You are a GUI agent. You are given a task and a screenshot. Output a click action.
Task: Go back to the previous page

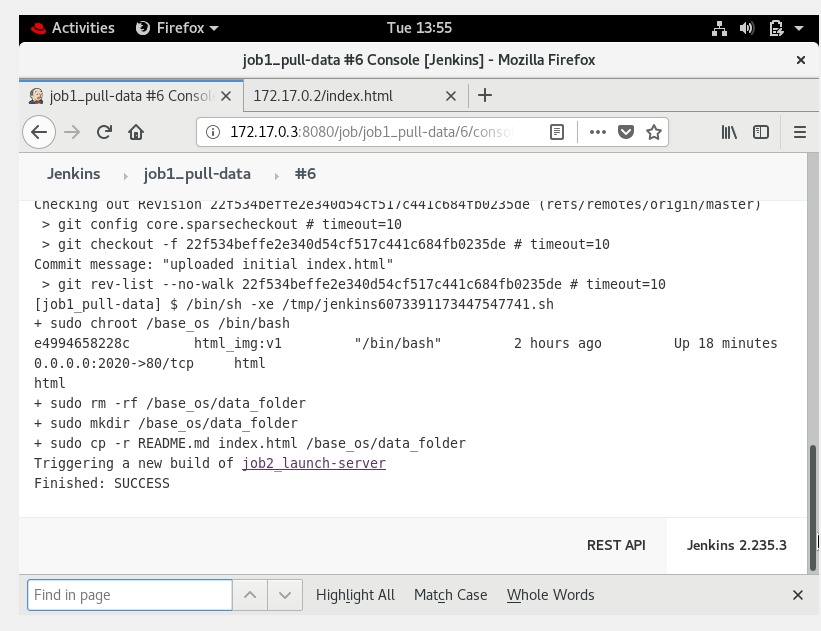click(x=39, y=132)
